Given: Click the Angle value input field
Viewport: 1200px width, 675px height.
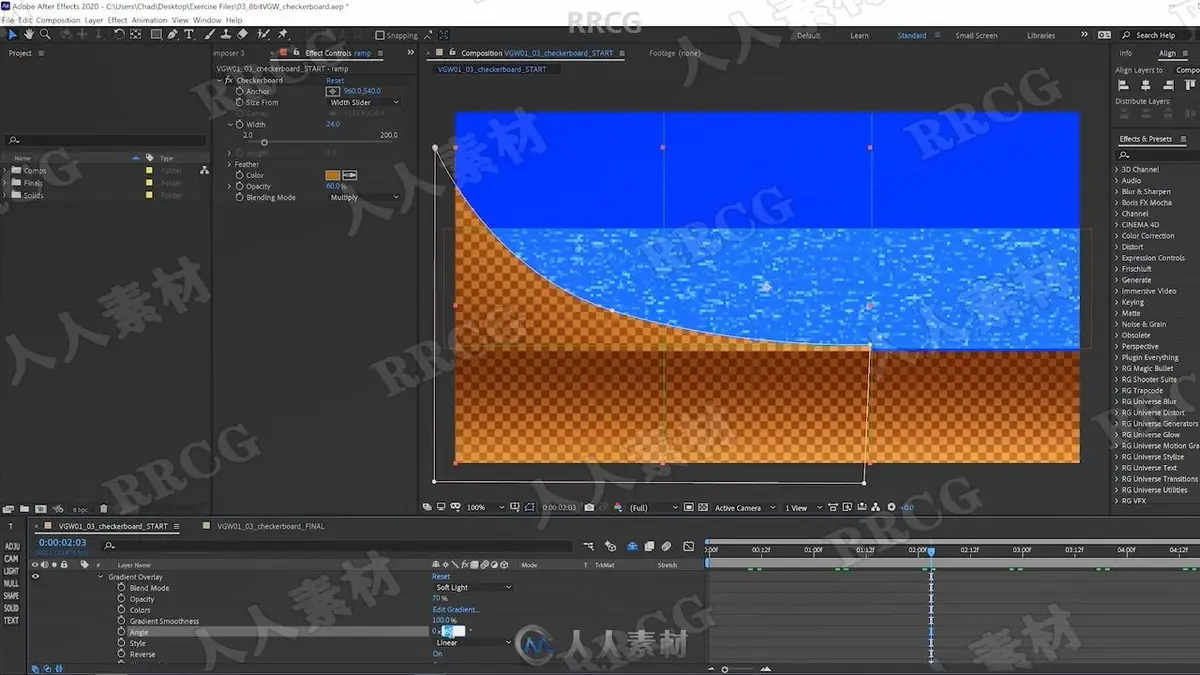Looking at the screenshot, I should 449,632.
